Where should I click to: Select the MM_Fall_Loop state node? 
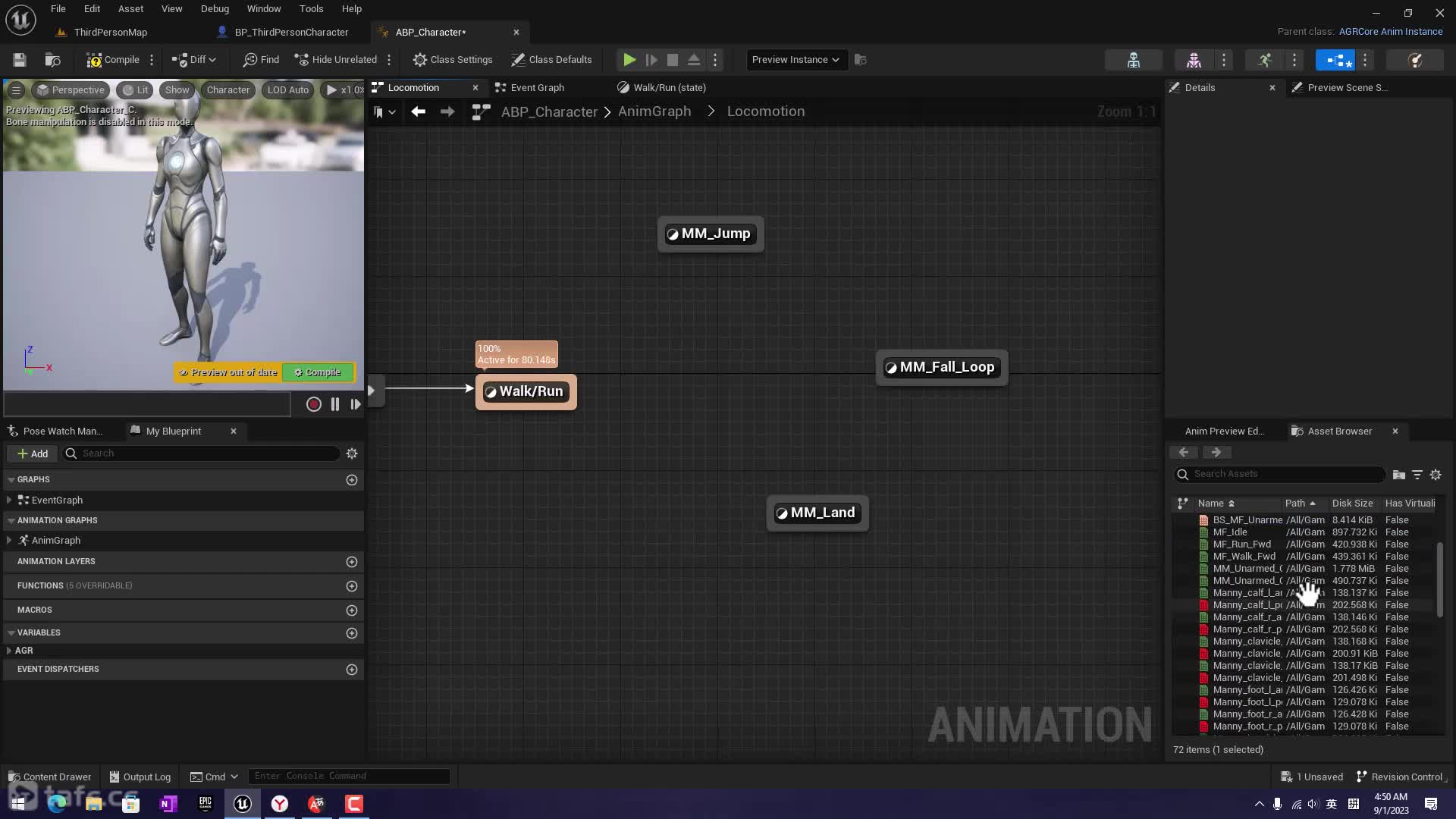pyautogui.click(x=942, y=367)
